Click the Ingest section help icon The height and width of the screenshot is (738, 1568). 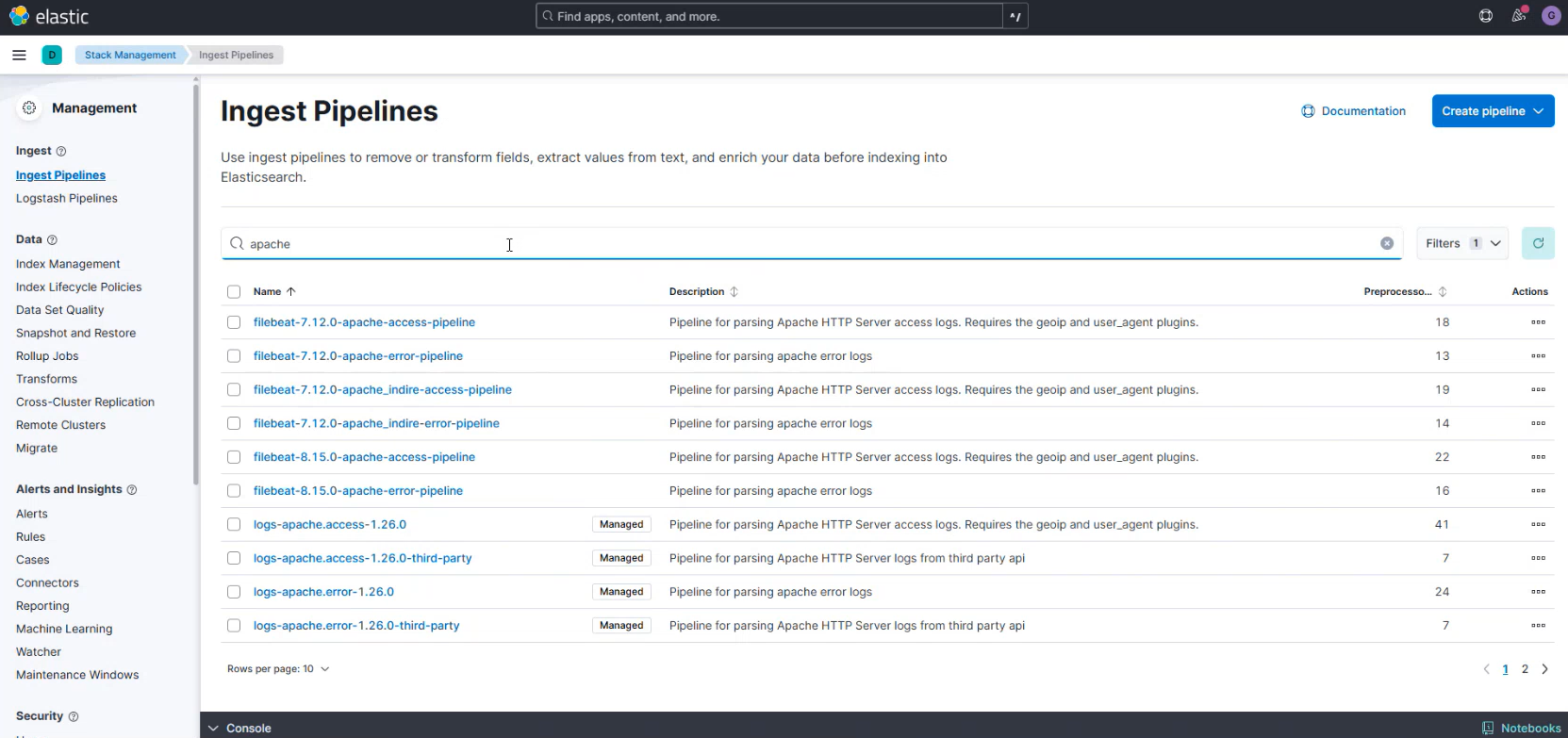[61, 151]
